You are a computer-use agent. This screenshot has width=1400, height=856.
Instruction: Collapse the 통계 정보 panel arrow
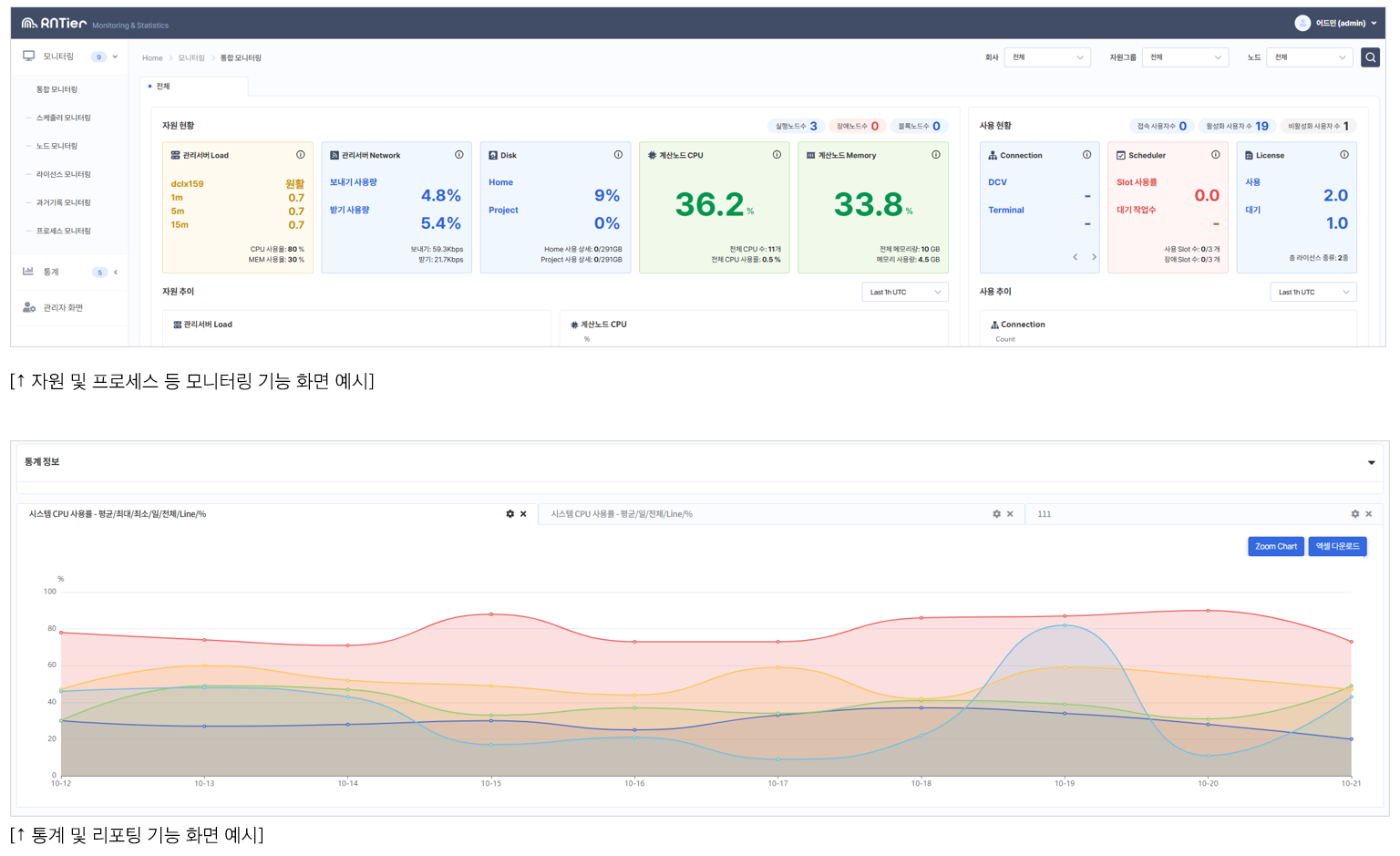point(1372,463)
